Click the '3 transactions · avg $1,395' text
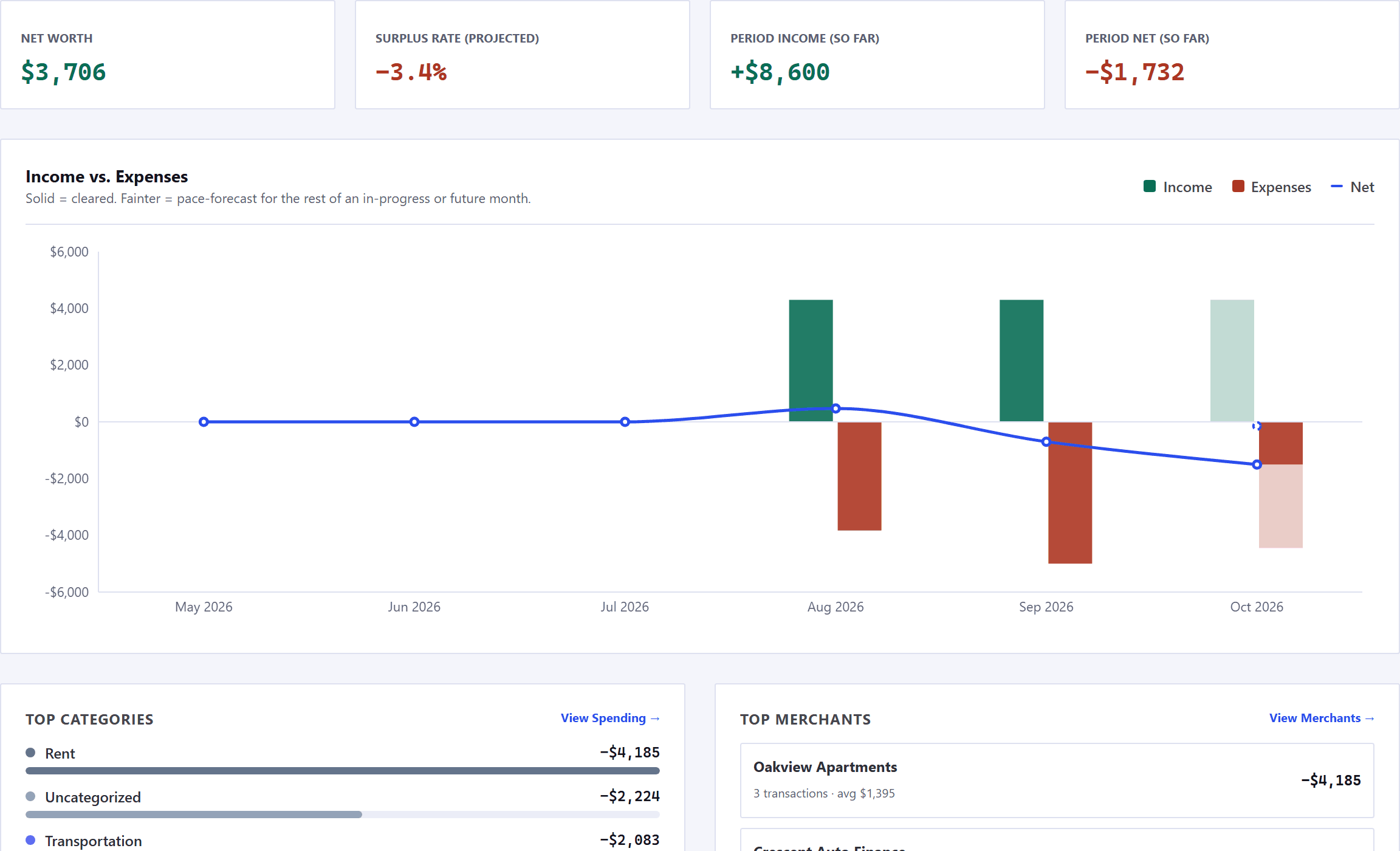The width and height of the screenshot is (1400, 851). (x=824, y=793)
